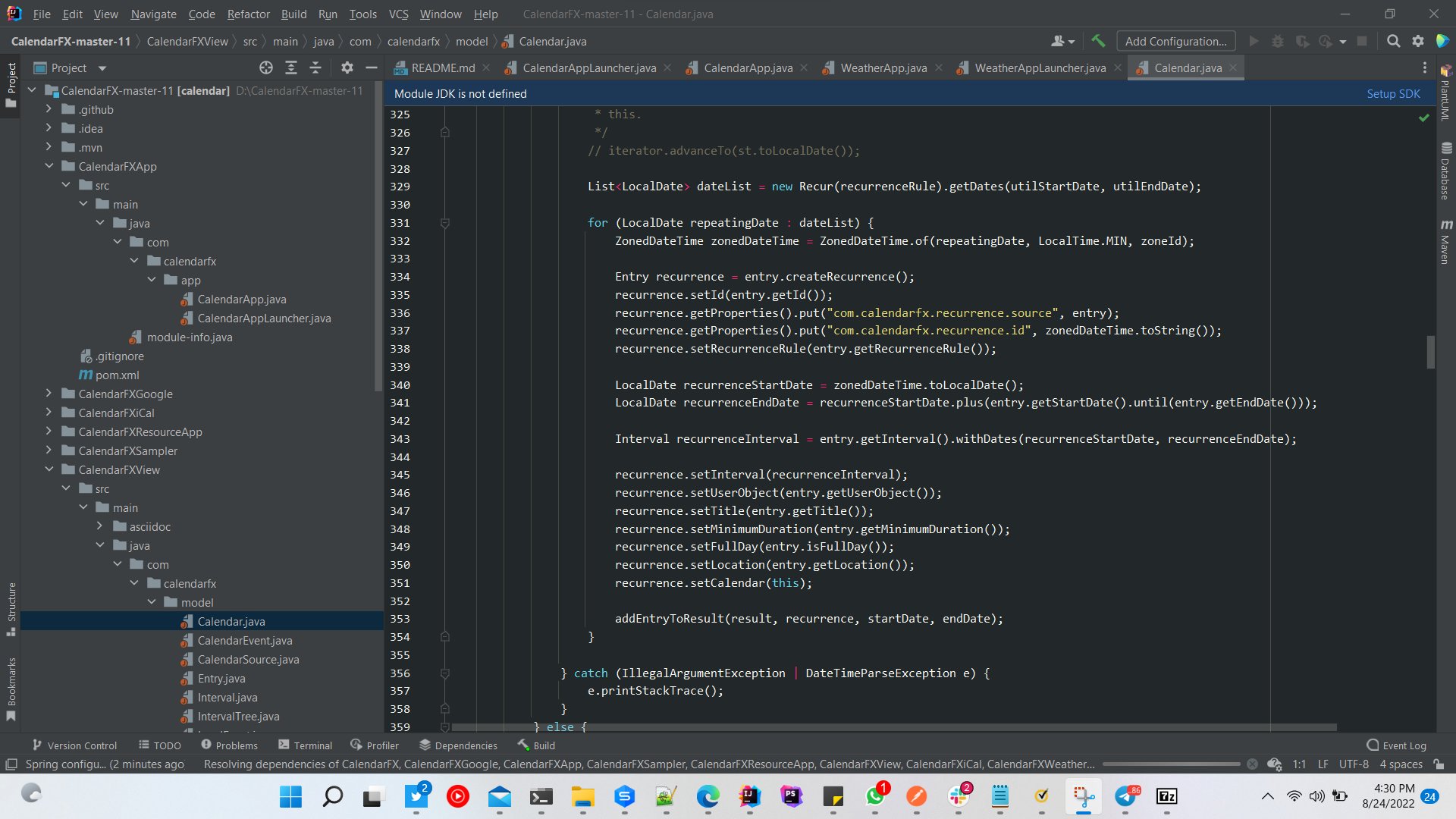Close the Calendar.java editor tab
The width and height of the screenshot is (1456, 819).
1233,67
